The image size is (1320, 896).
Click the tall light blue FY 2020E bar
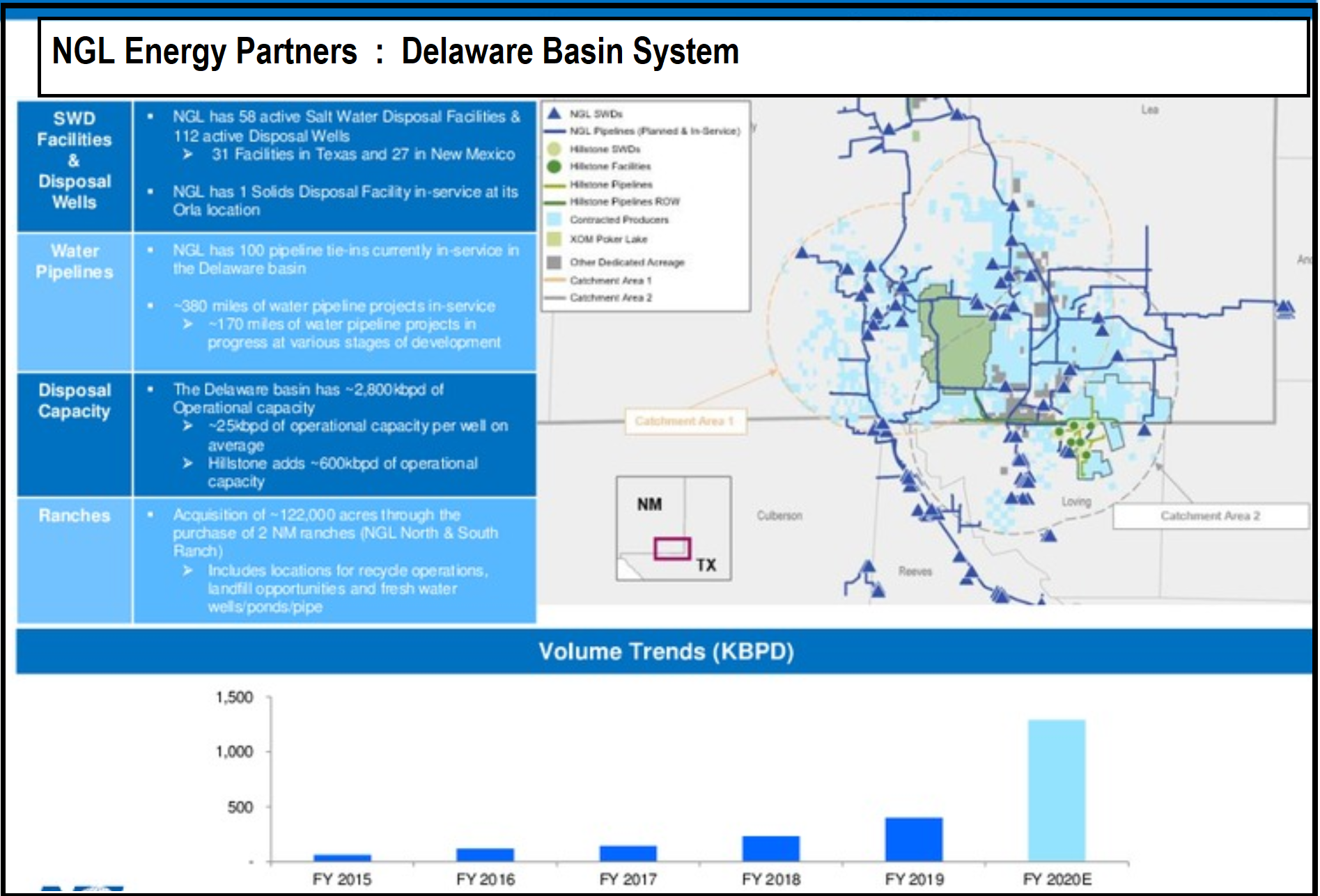pyautogui.click(x=1057, y=791)
